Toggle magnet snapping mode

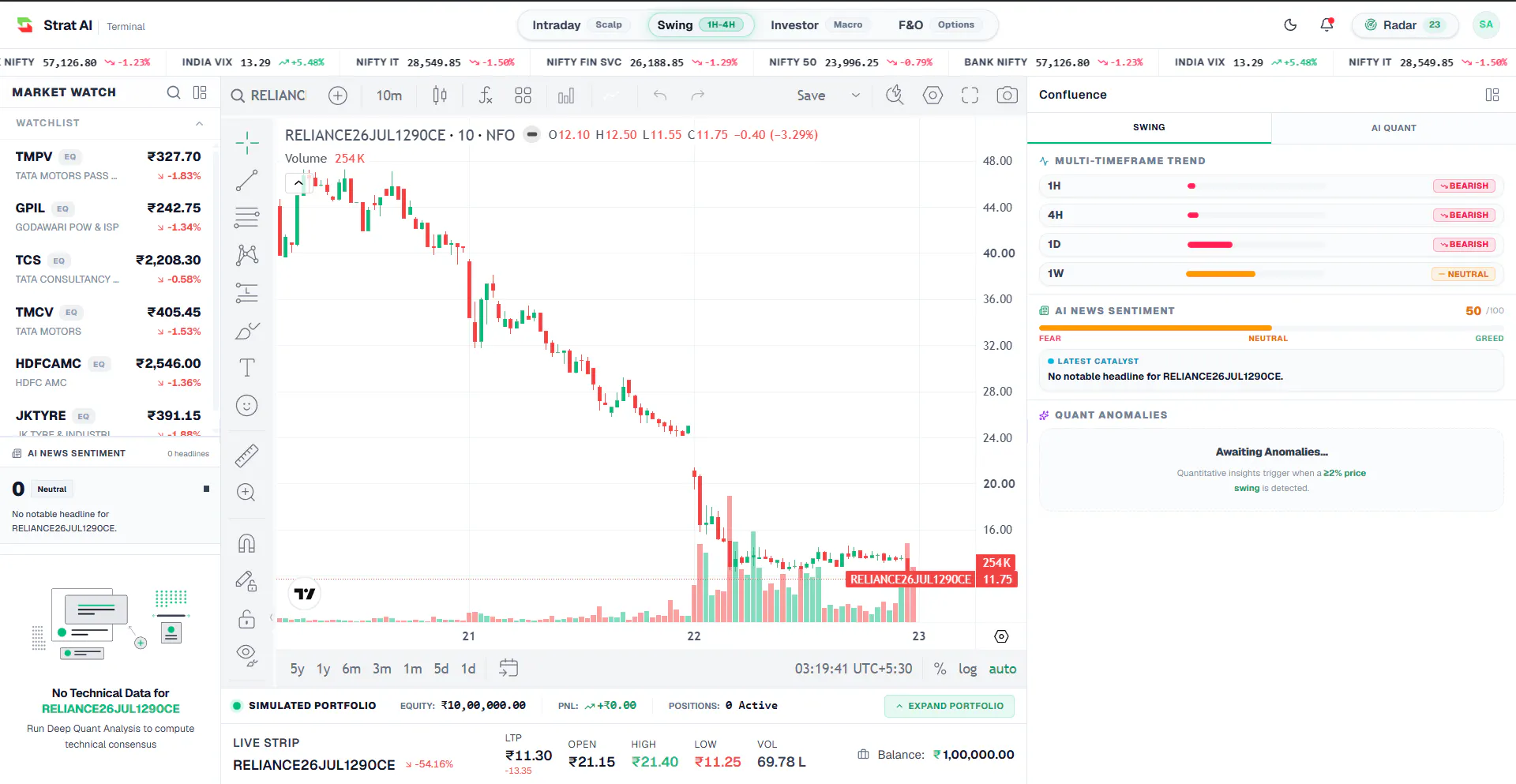[x=247, y=543]
